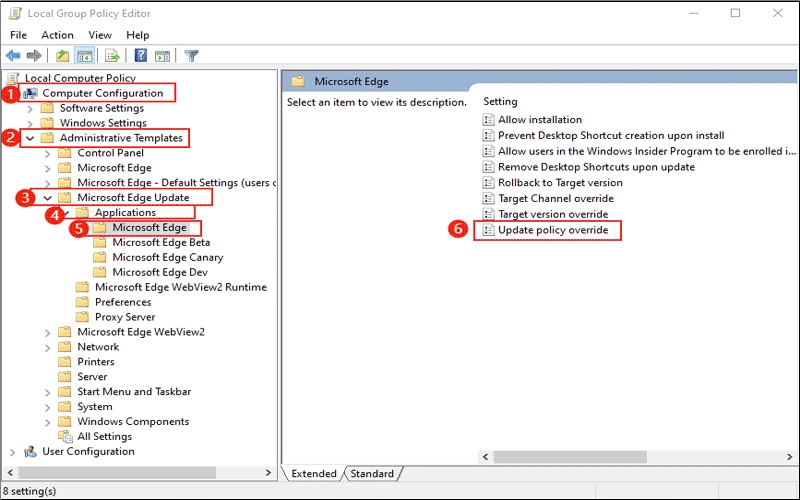This screenshot has width=800, height=500.
Task: Collapse the Microsoft Edge Update node
Action: (47, 198)
